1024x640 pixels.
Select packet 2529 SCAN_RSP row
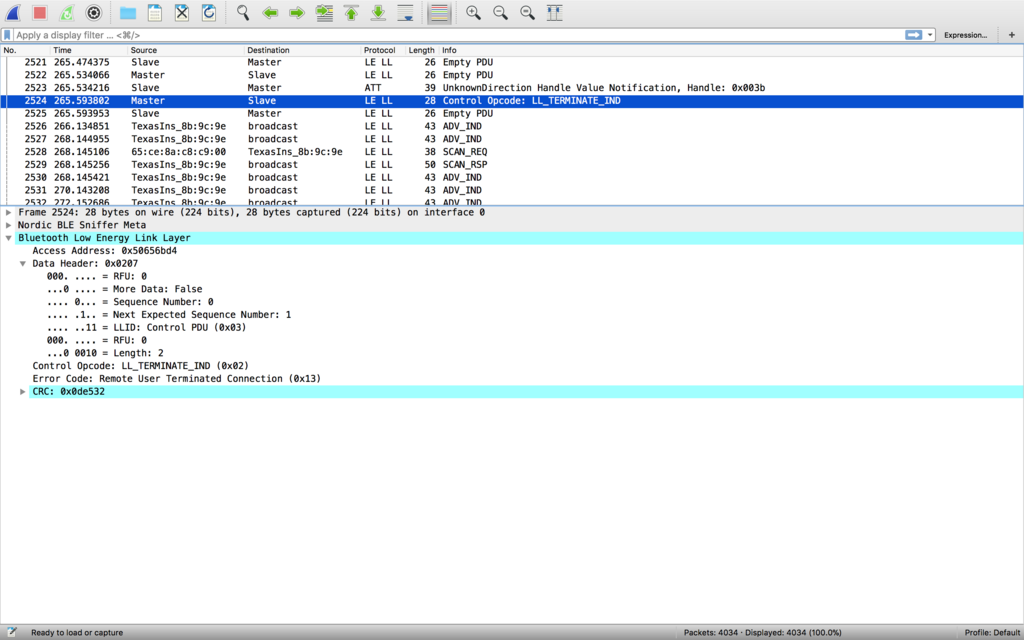(512, 165)
